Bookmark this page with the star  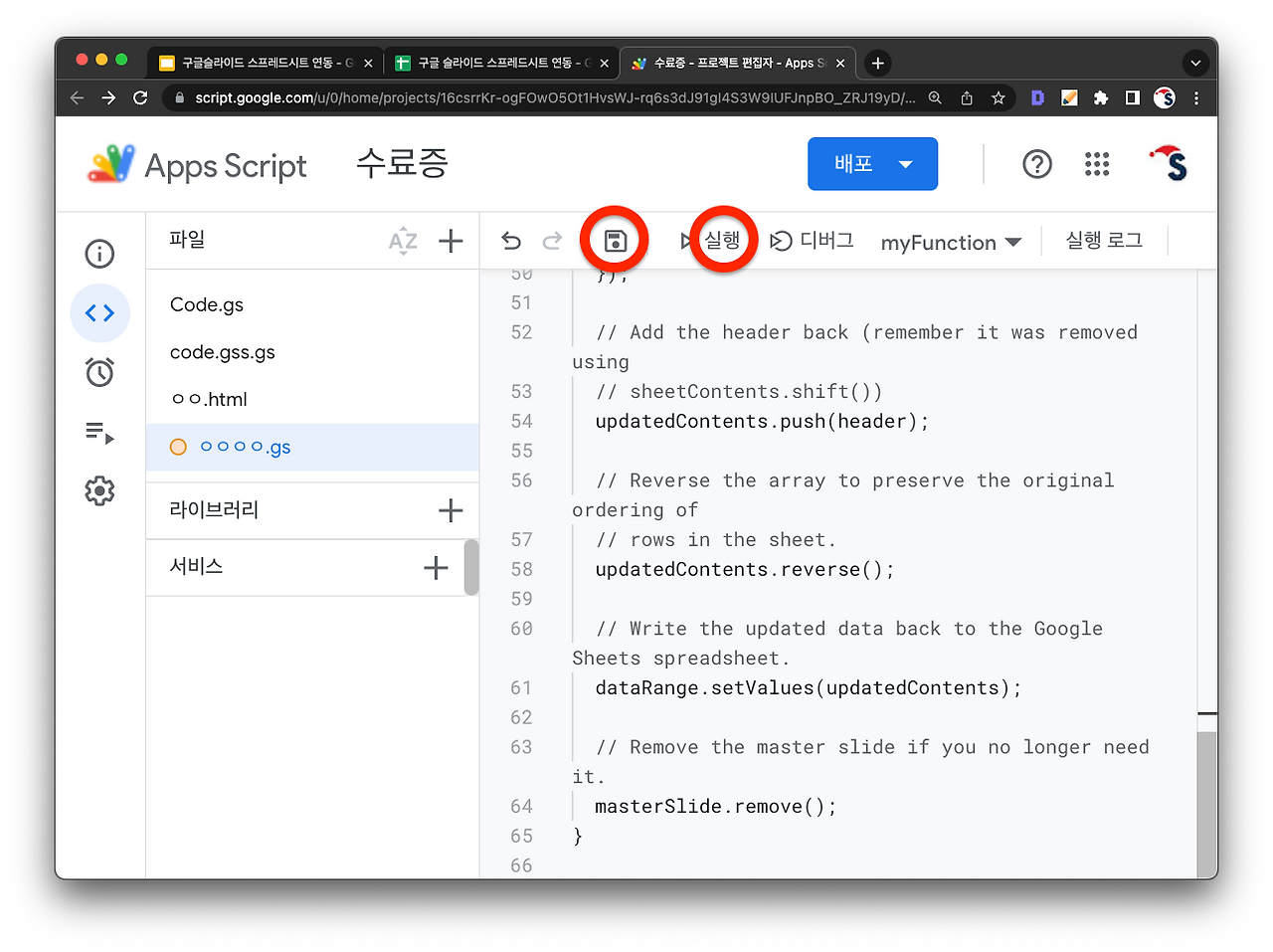998,97
